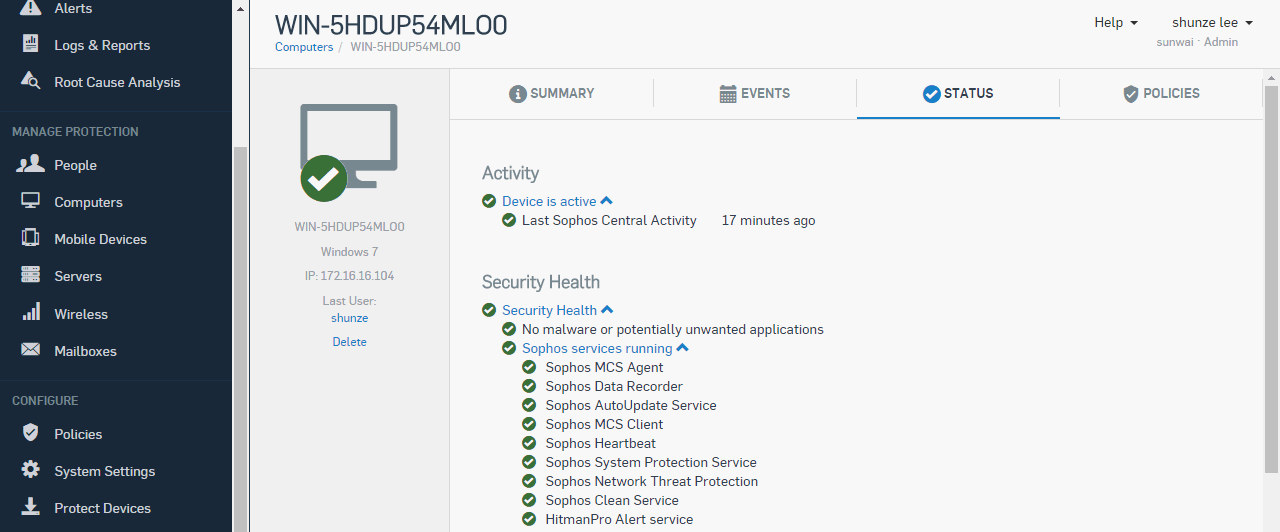Switch to the Summary tab

click(552, 93)
